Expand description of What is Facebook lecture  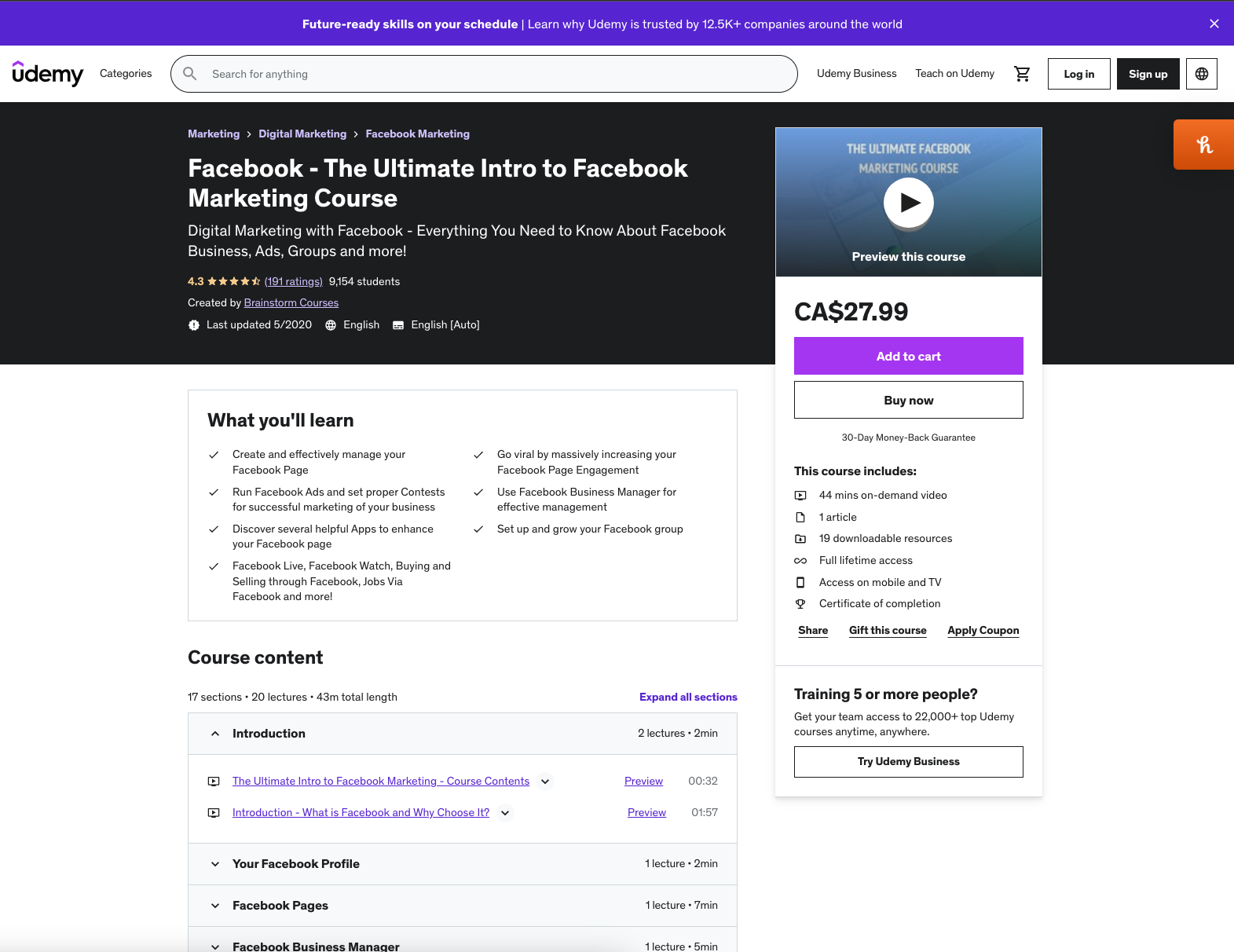[505, 813]
